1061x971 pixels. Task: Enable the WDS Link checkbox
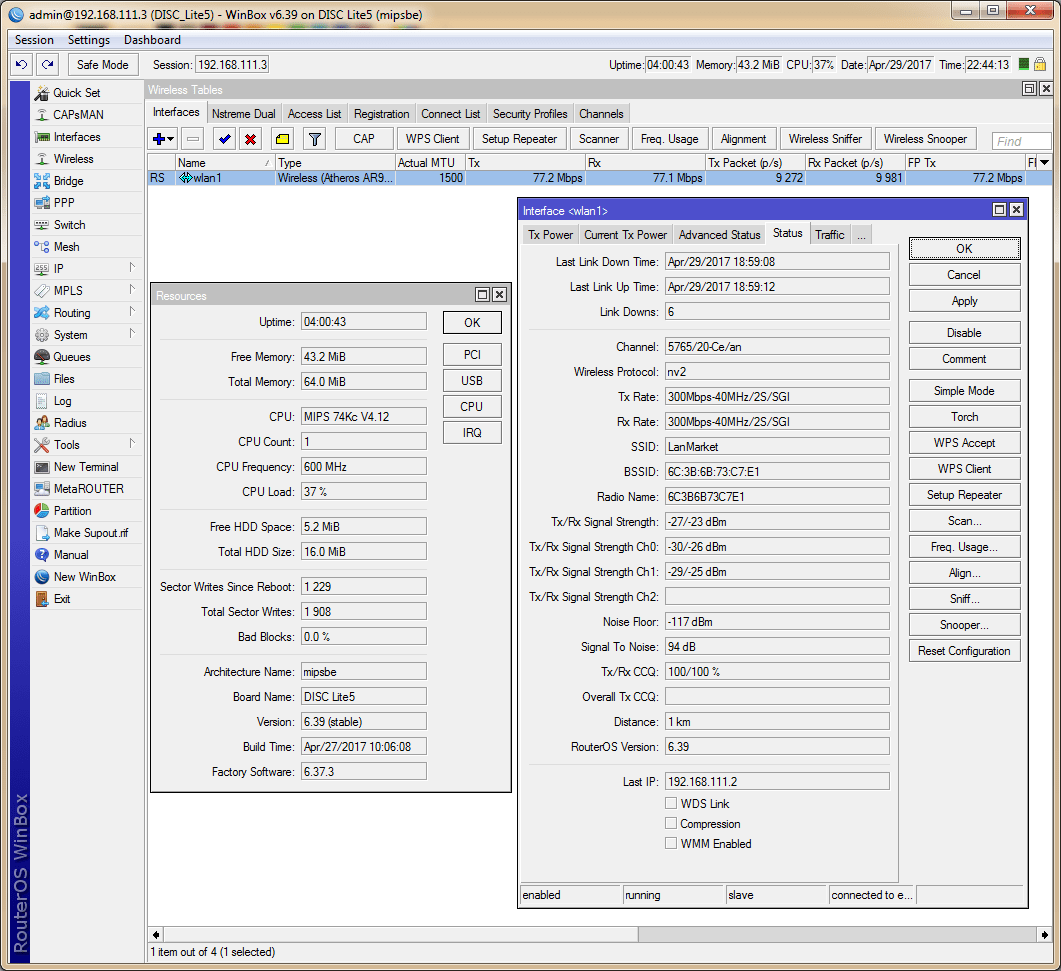coord(671,804)
